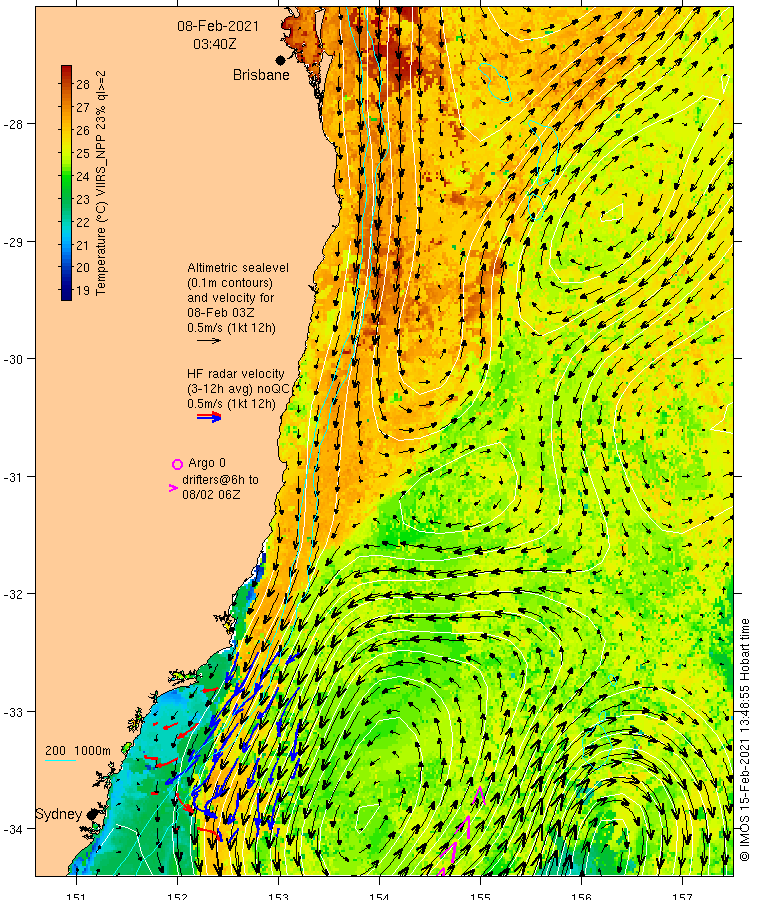
Task: Click the time stamp 03:40Z
Action: coord(214,44)
